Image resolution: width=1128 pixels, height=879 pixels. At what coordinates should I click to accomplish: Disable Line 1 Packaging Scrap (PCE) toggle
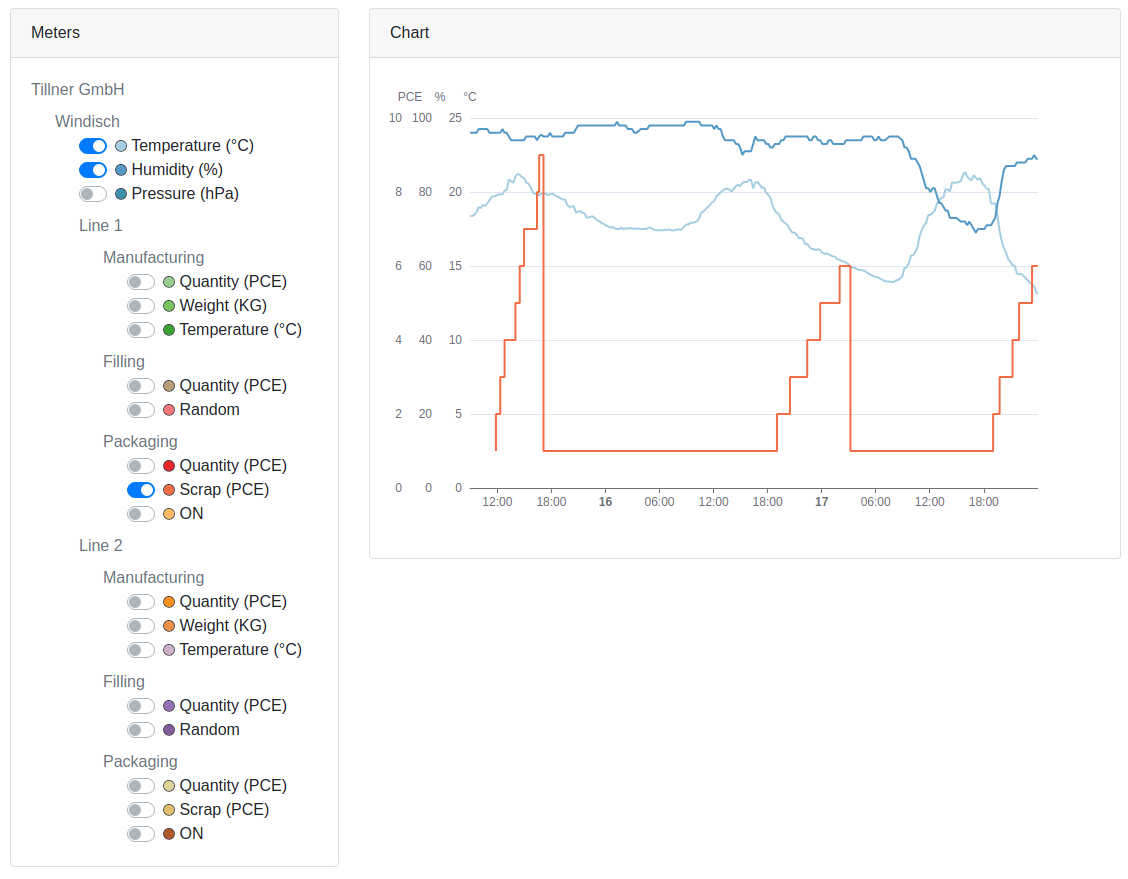point(141,490)
